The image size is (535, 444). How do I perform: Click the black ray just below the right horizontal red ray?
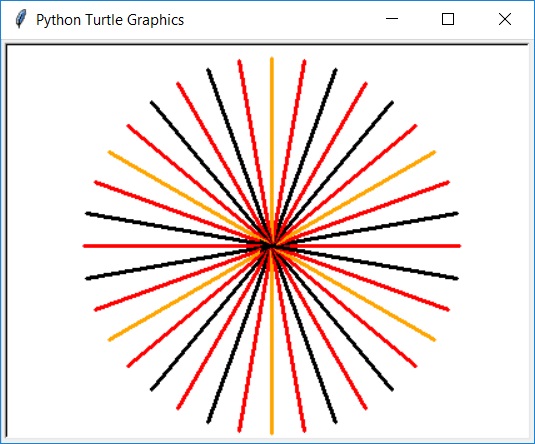(375, 264)
